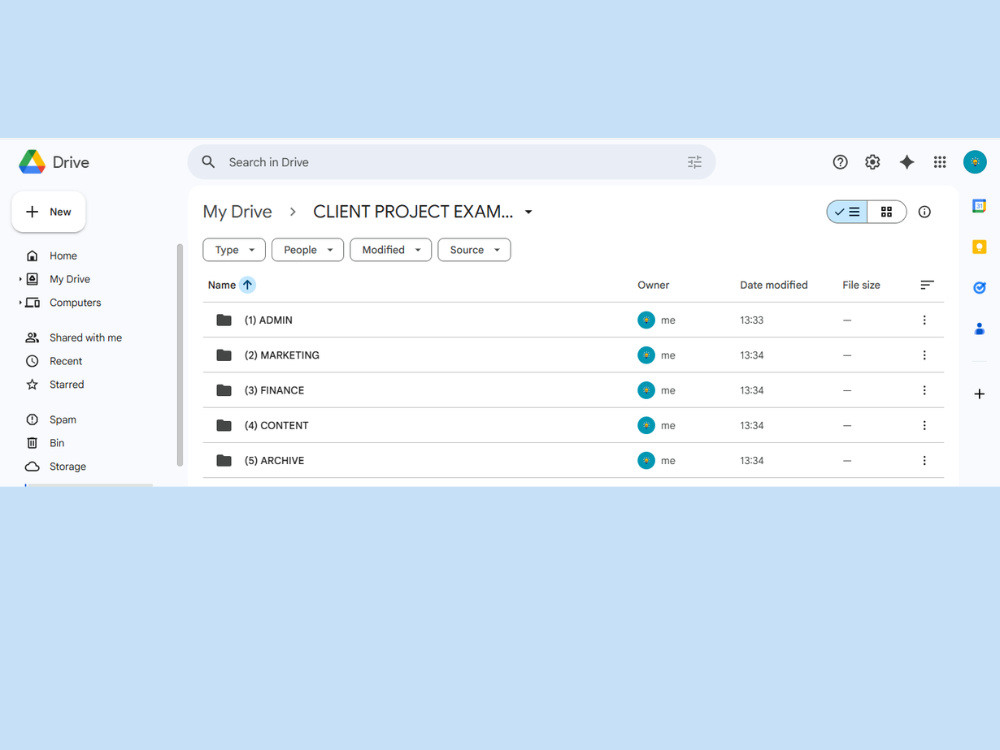Go to Home in sidebar

click(62, 256)
